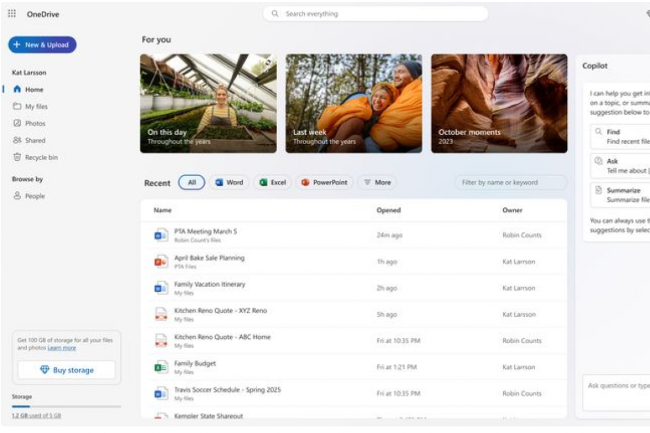
Task: Click the Word filter app icon
Action: pos(219,182)
